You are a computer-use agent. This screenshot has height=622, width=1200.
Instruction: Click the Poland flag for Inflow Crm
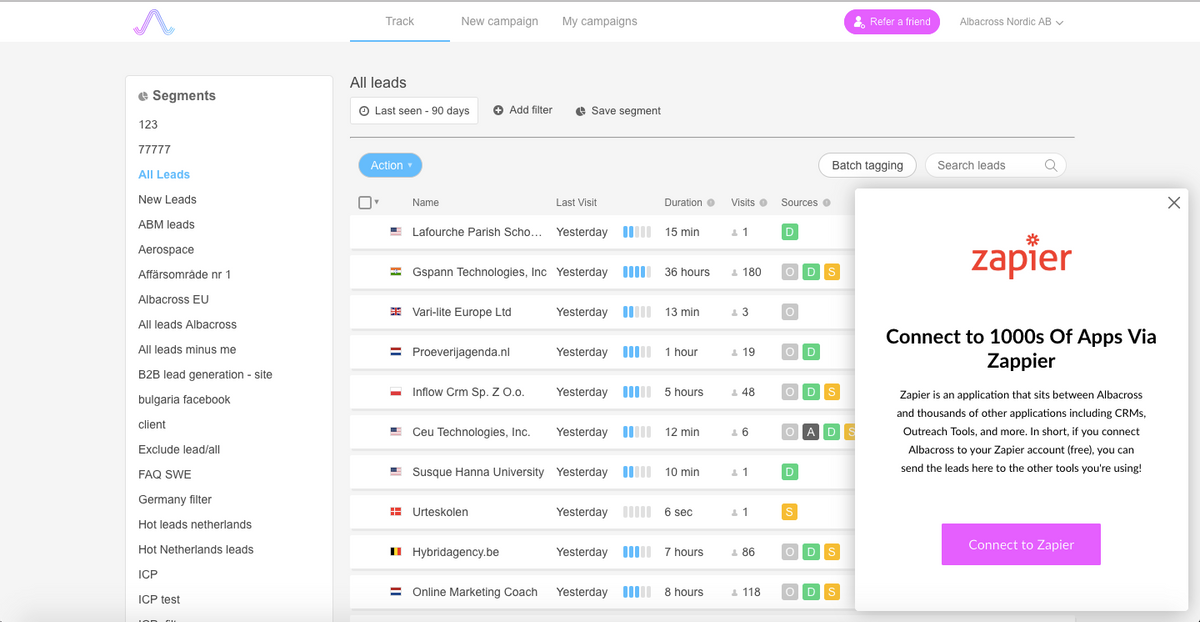pyautogui.click(x=395, y=392)
